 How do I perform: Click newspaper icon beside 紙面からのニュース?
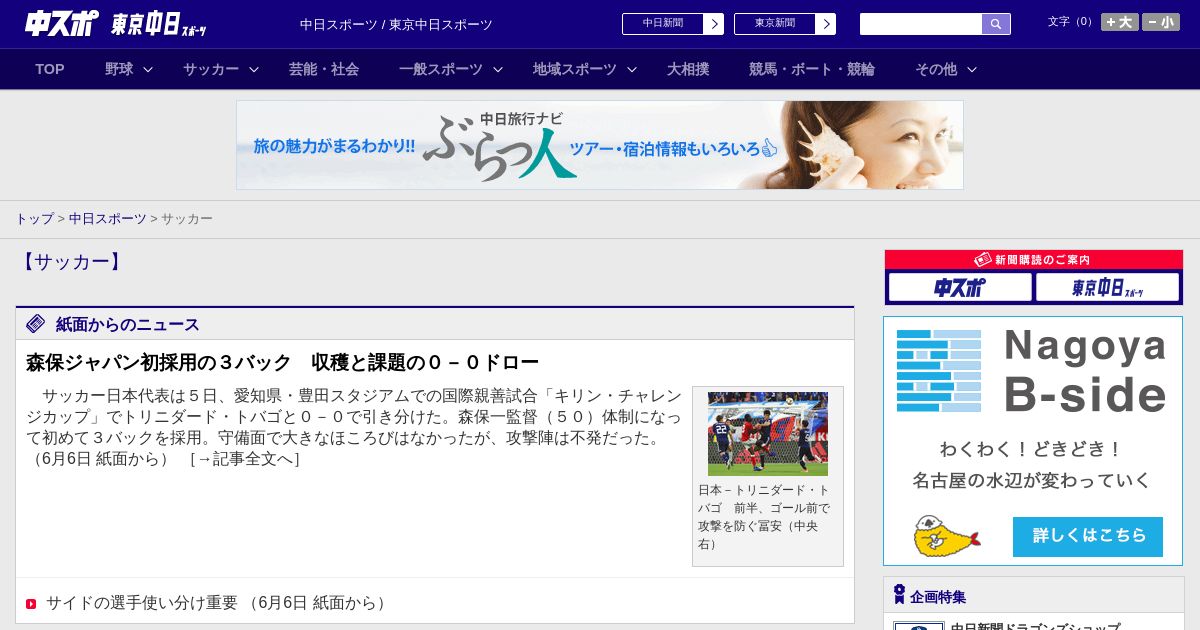(x=36, y=323)
